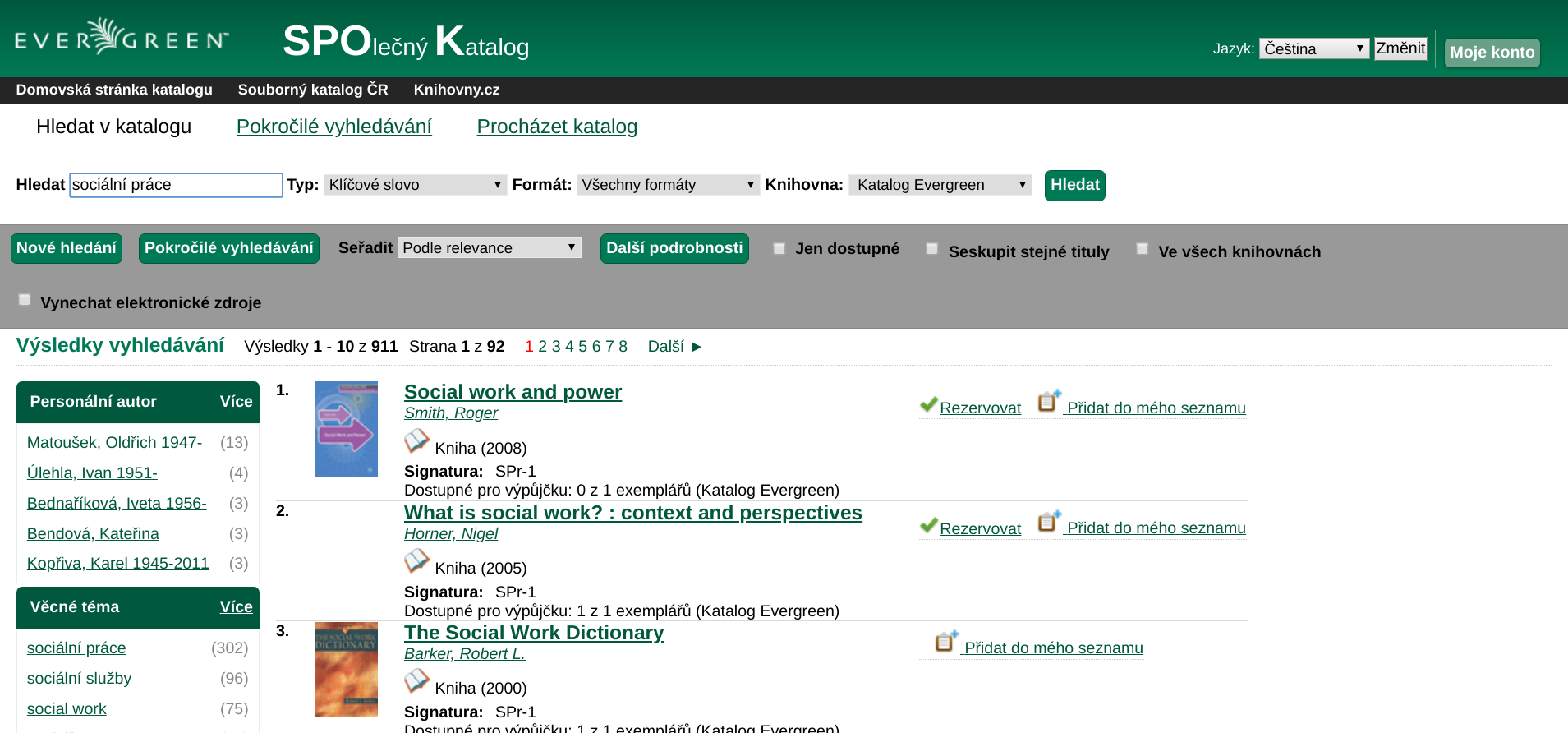Click Další next page link
The width and height of the screenshot is (1568, 733).
[676, 347]
